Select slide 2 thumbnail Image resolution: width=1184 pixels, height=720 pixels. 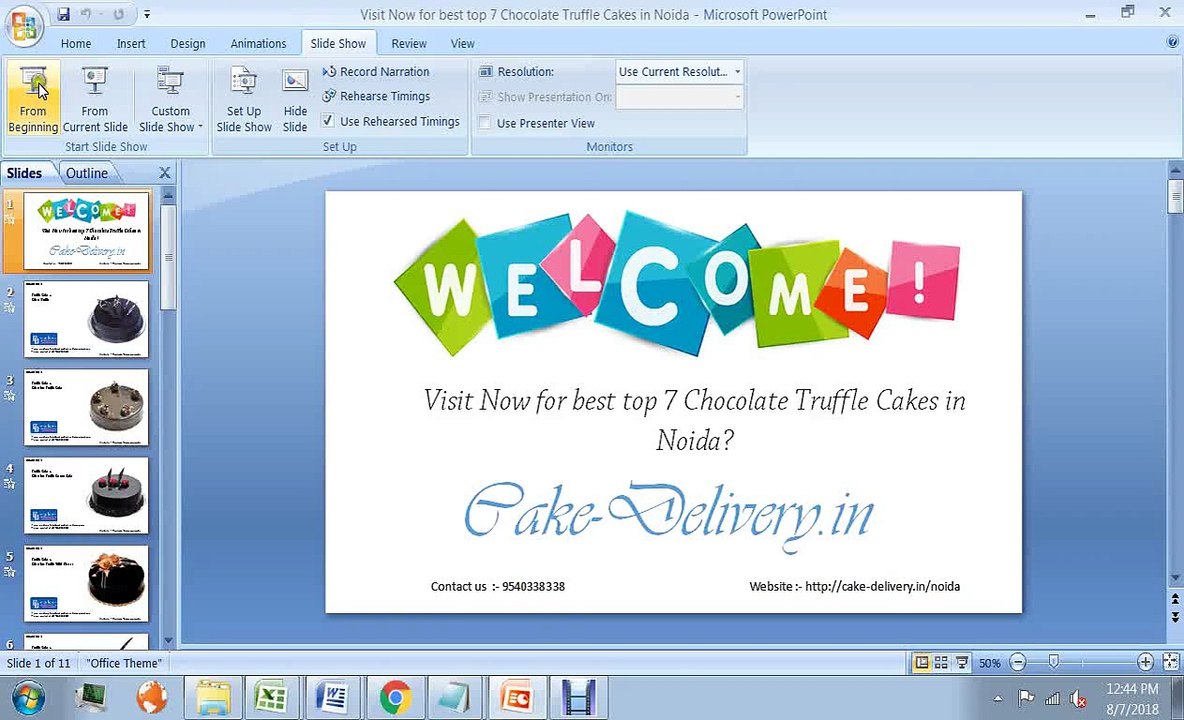[x=86, y=319]
